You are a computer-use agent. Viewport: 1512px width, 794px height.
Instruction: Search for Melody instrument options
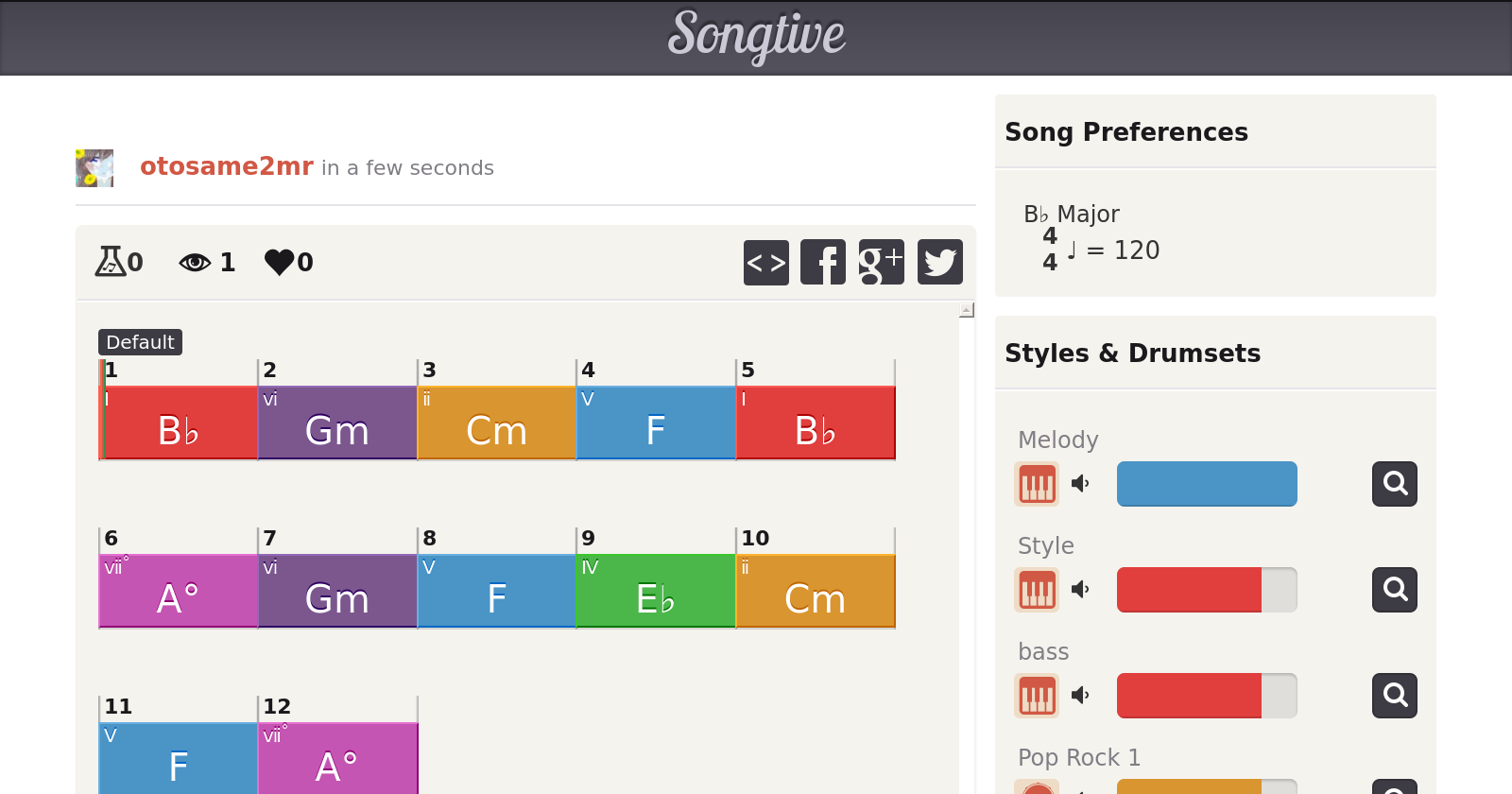[x=1394, y=484]
